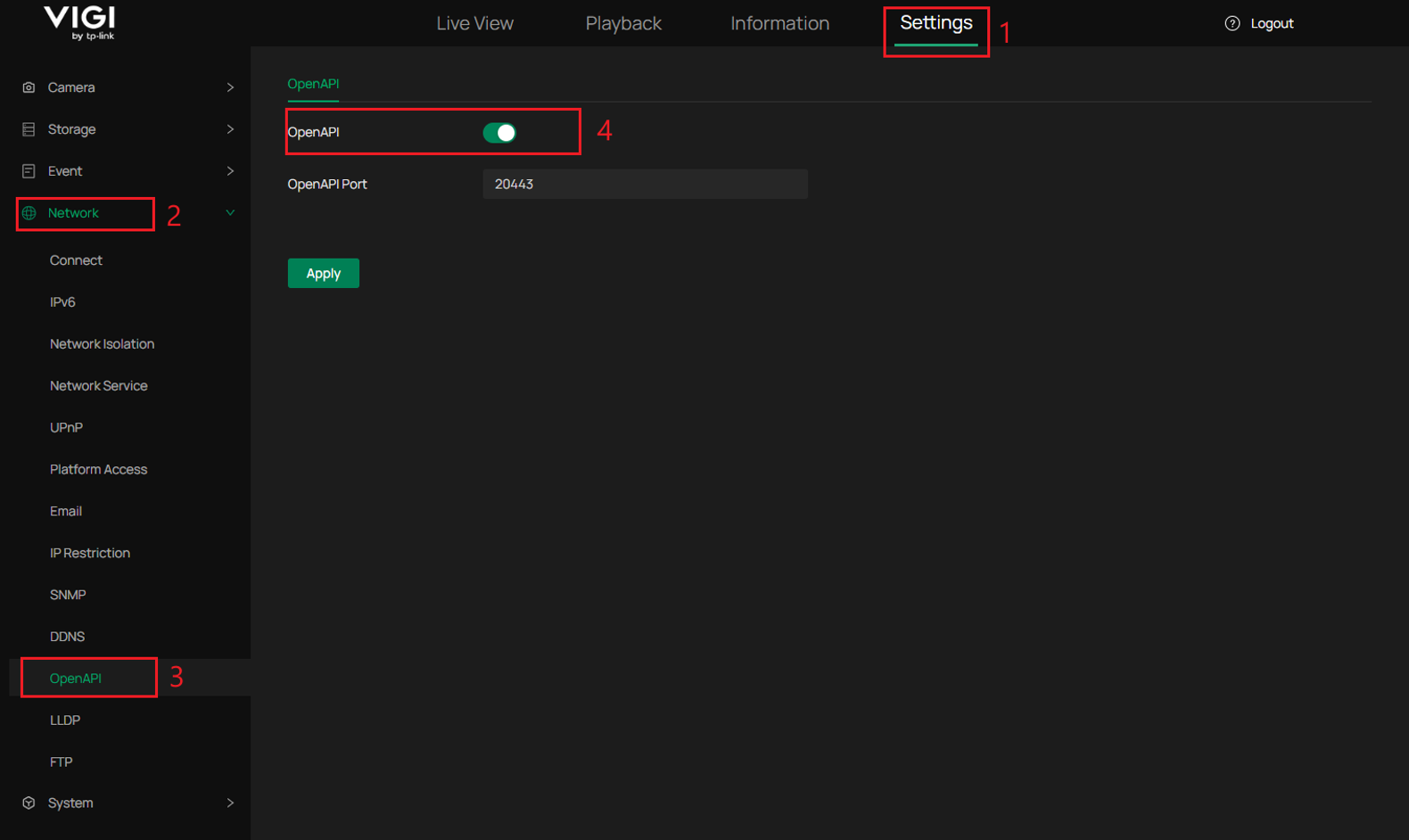The image size is (1409, 840).
Task: Expand the System menu chevron
Action: 230,803
